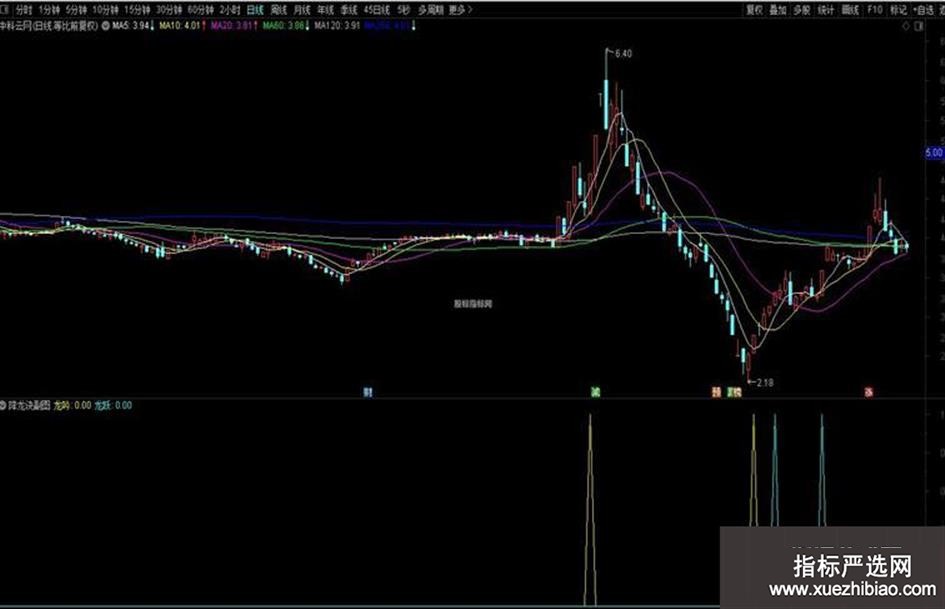Open the 复权 adjustment menu
This screenshot has width=945, height=609.
tap(755, 10)
